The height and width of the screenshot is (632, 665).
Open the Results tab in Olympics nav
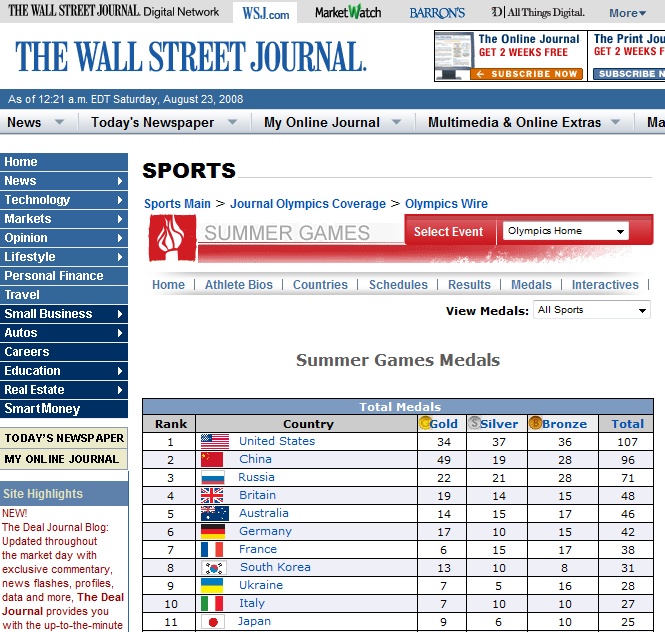(469, 285)
